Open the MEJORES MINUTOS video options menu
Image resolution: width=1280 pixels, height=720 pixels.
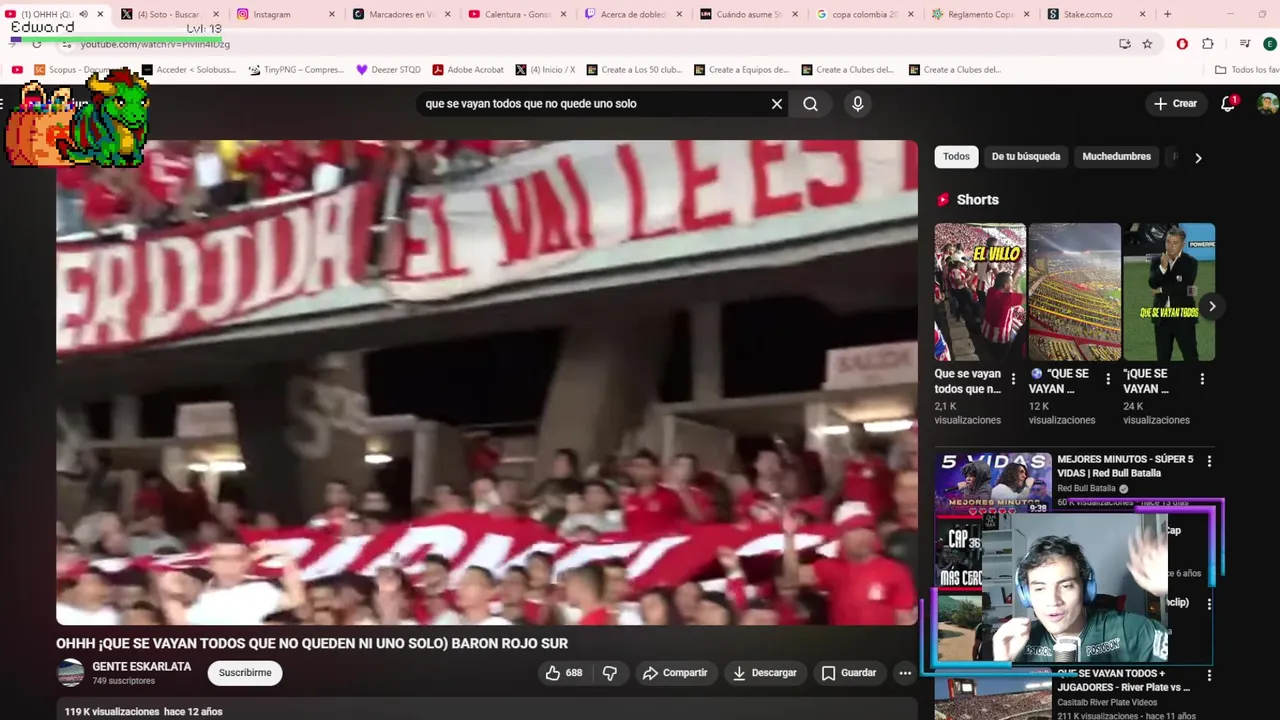click(x=1209, y=461)
